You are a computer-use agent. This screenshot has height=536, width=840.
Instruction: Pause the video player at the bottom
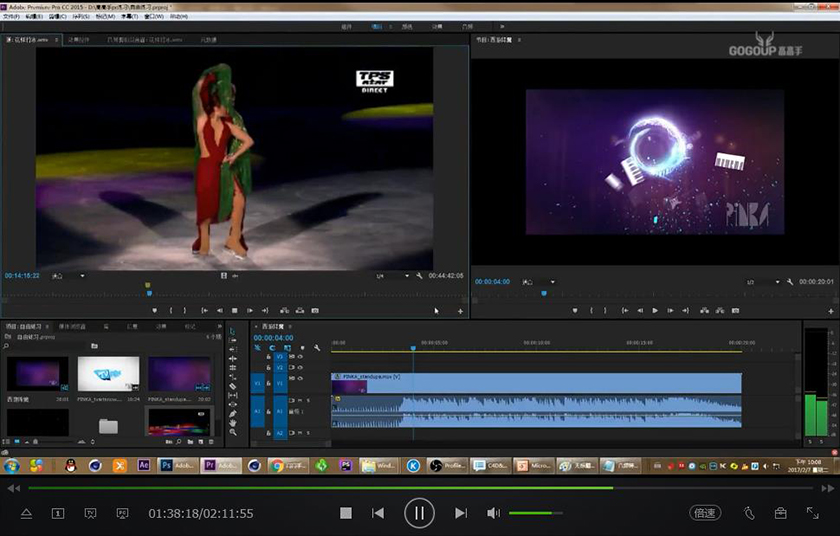click(419, 513)
